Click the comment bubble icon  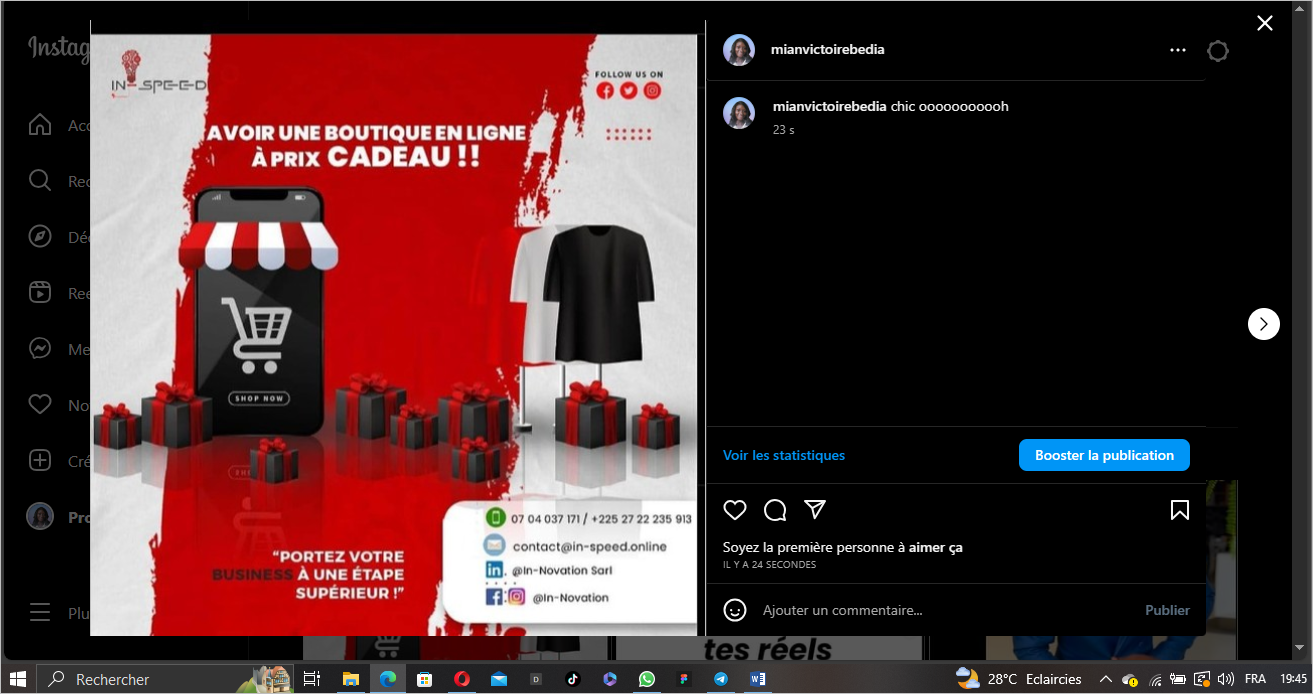(775, 510)
